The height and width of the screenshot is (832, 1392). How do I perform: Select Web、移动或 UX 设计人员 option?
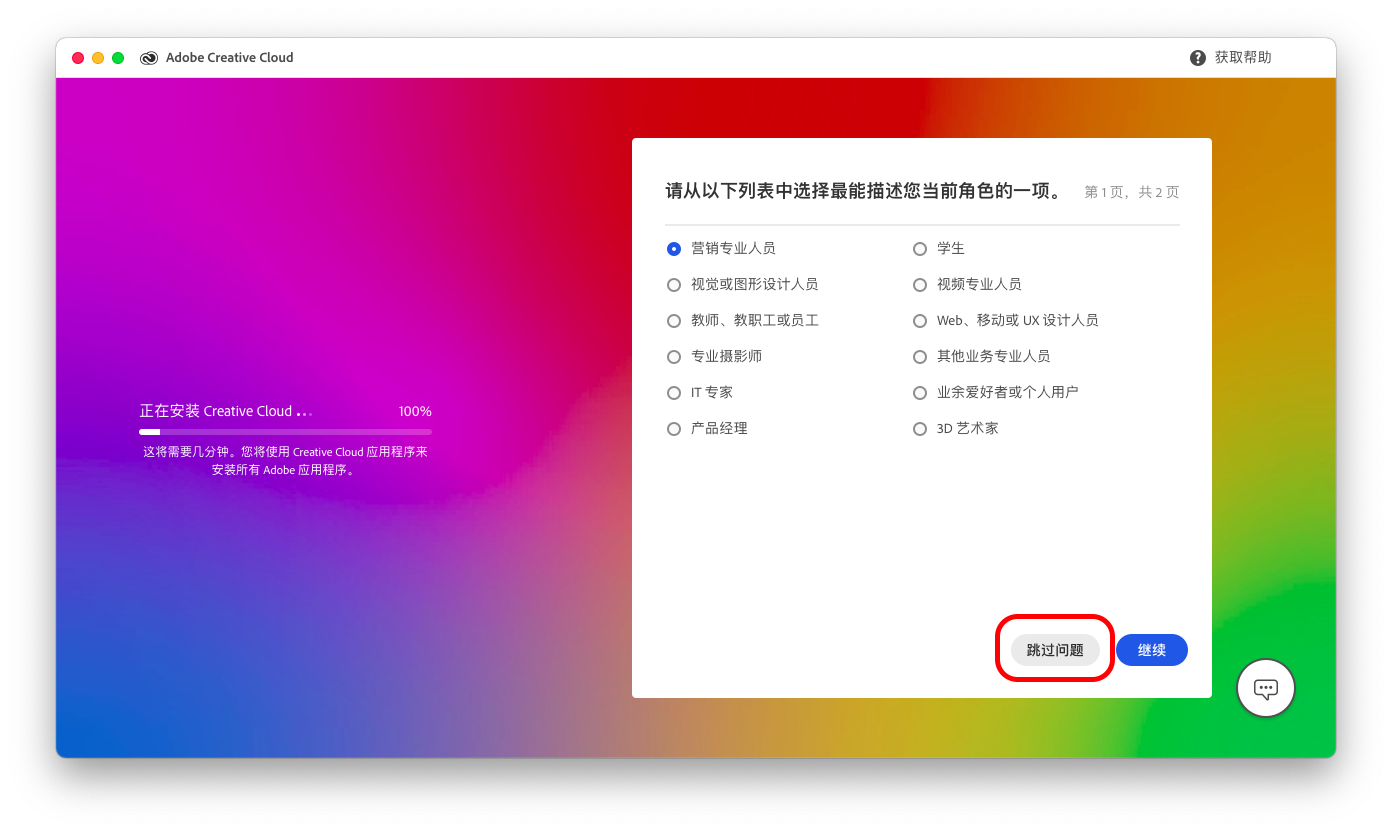click(x=920, y=321)
